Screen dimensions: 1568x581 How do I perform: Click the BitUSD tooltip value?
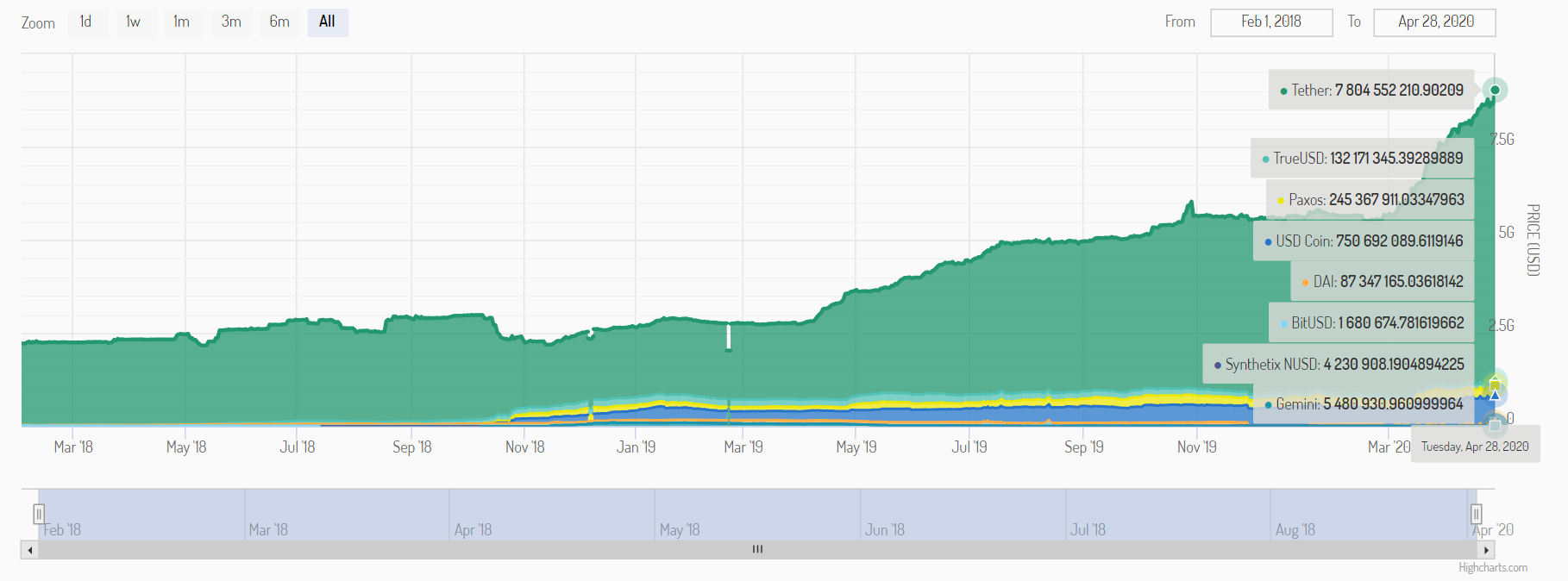1401,323
